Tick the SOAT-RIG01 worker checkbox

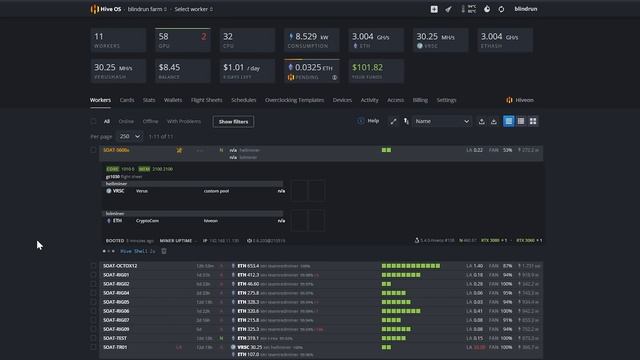[93, 275]
